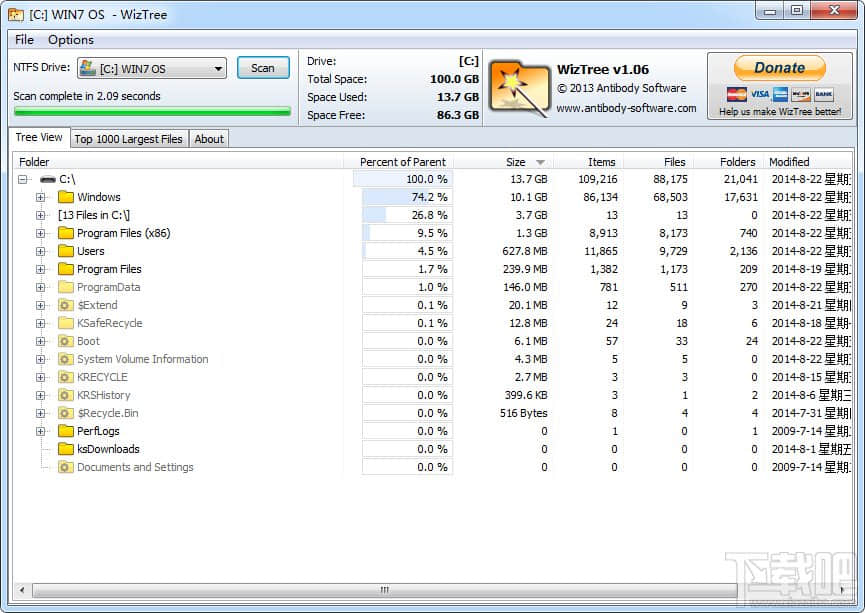This screenshot has width=865, height=613.
Task: Click the sort arrow in Size column
Action: 540,162
